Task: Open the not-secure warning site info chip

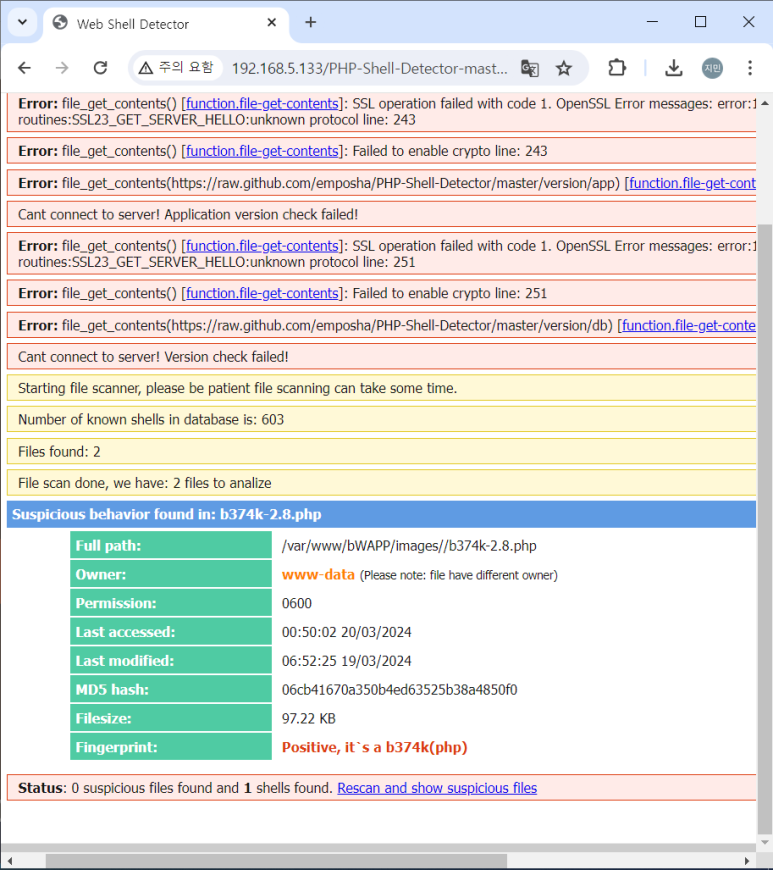Action: 177,68
